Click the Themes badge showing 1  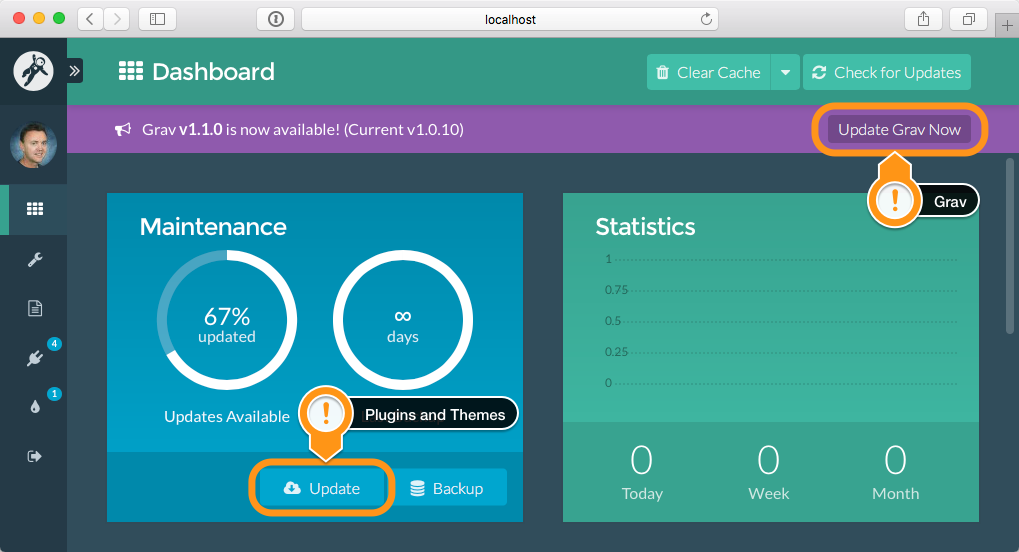[55, 393]
